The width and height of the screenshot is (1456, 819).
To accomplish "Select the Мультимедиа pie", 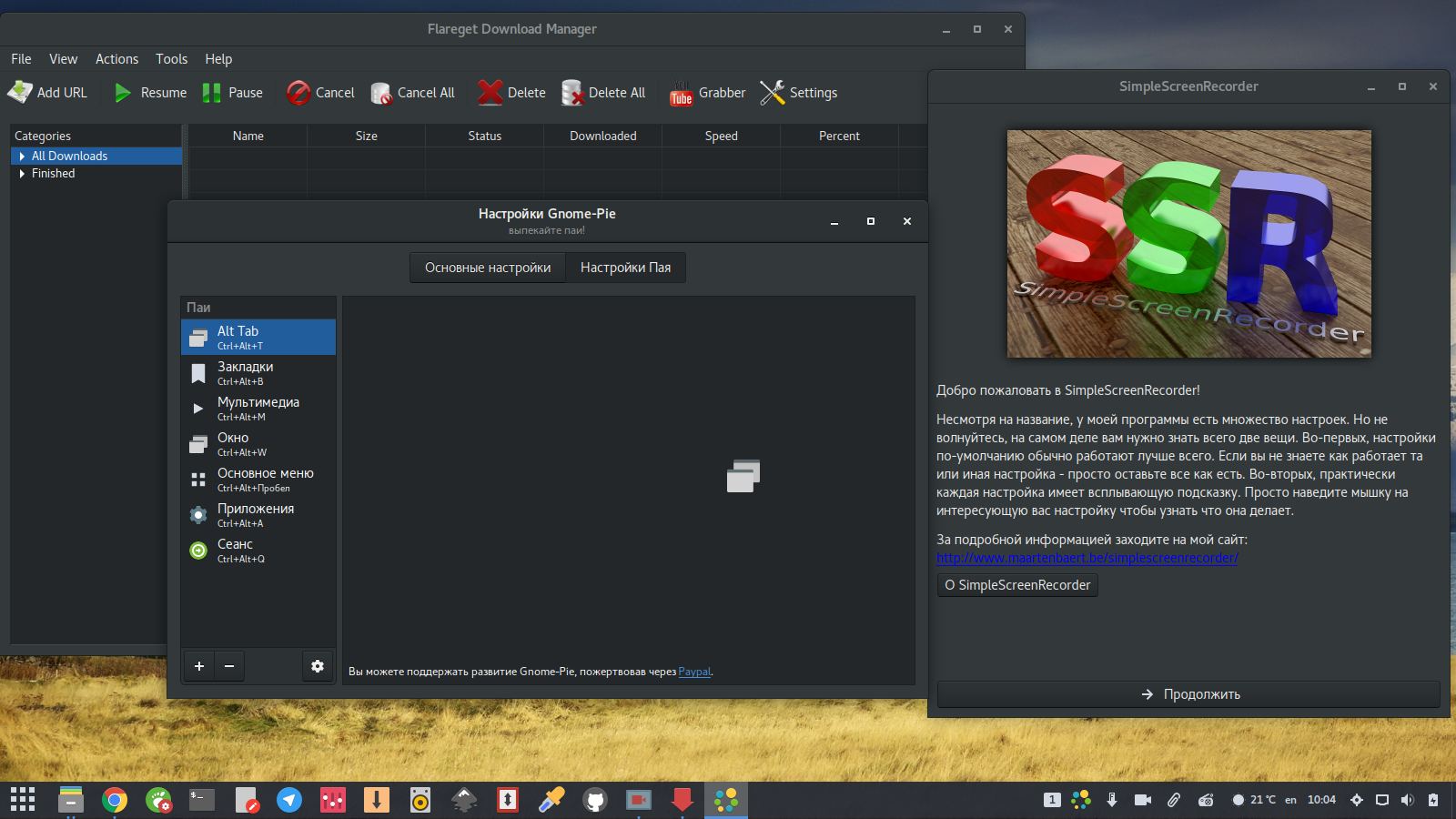I will click(x=258, y=409).
